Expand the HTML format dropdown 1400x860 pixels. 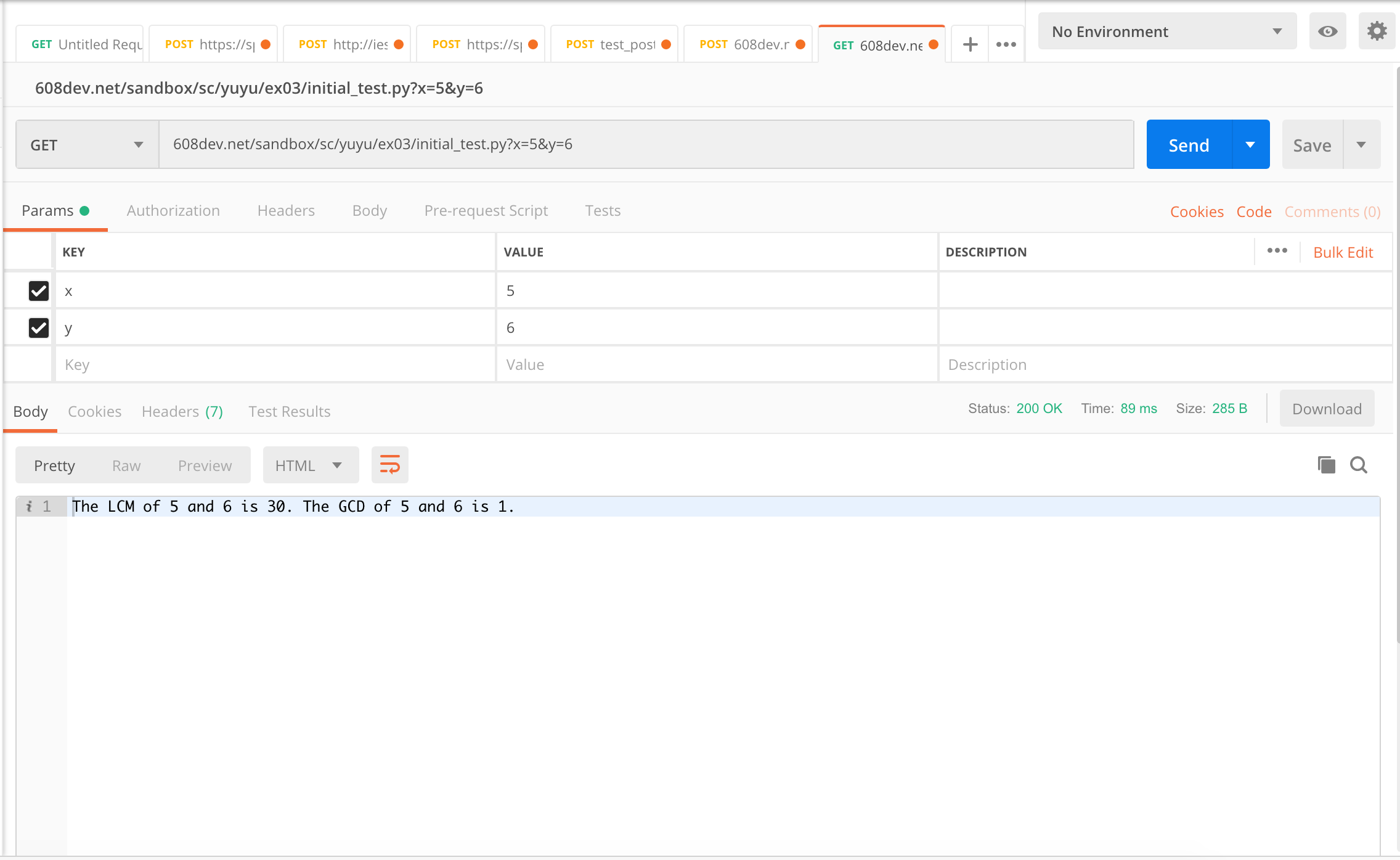310,465
